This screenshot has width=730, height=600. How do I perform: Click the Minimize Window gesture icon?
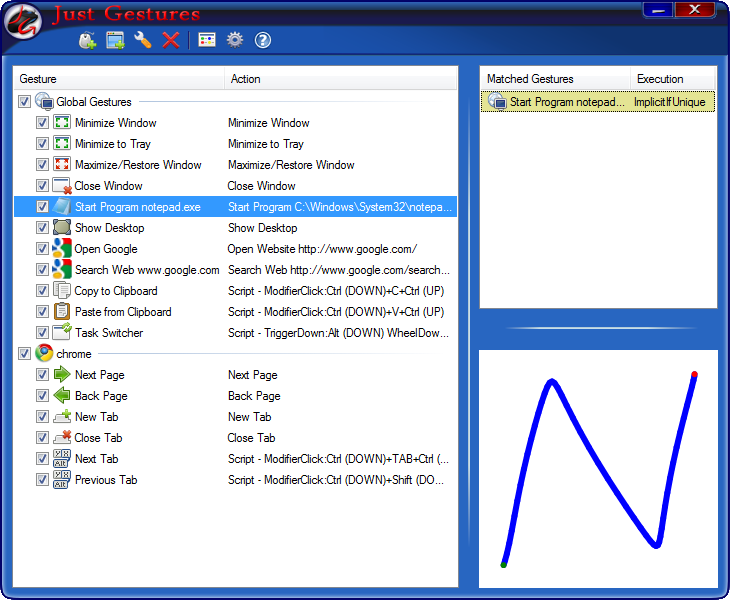click(61, 122)
